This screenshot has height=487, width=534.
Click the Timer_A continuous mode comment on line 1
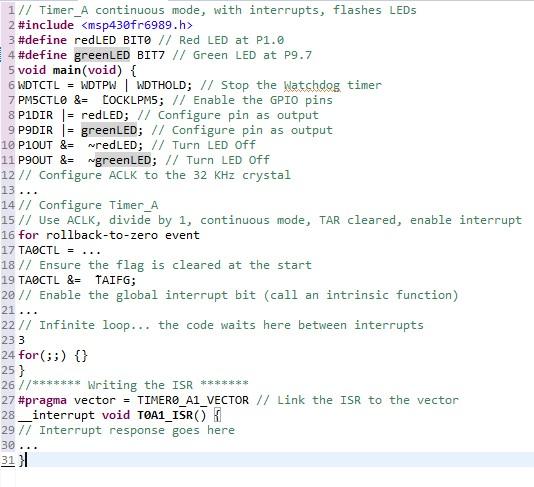tap(217, 10)
